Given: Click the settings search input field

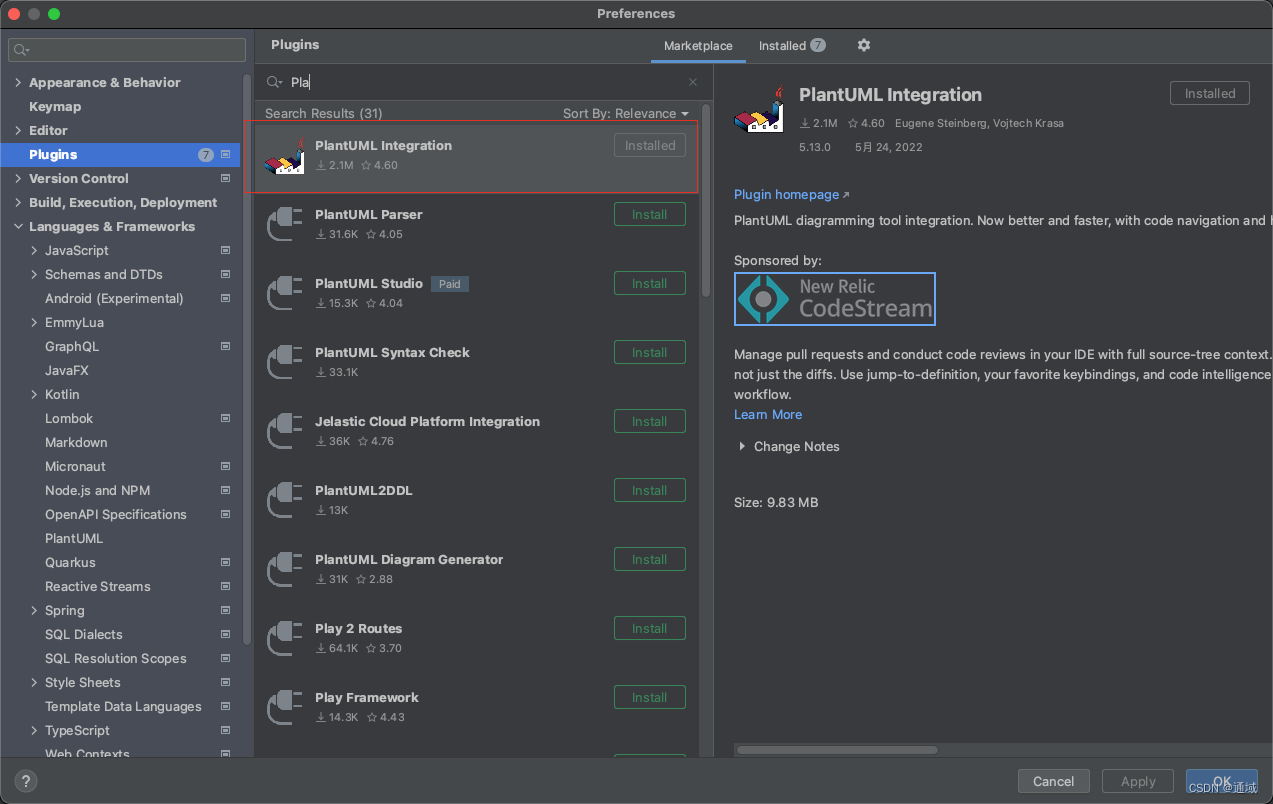Looking at the screenshot, I should tap(127, 50).
